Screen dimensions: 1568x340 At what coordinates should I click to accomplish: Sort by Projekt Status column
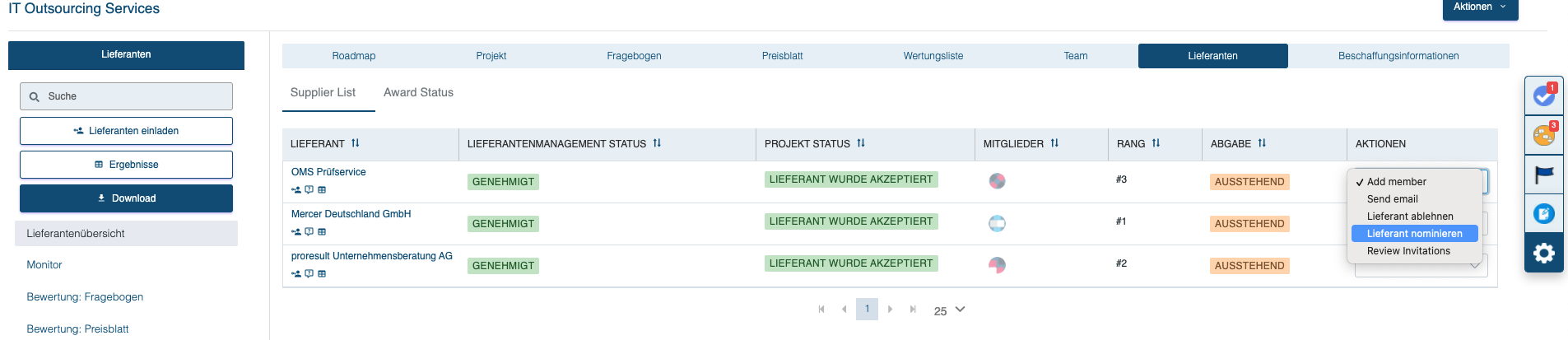pyautogui.click(x=861, y=143)
